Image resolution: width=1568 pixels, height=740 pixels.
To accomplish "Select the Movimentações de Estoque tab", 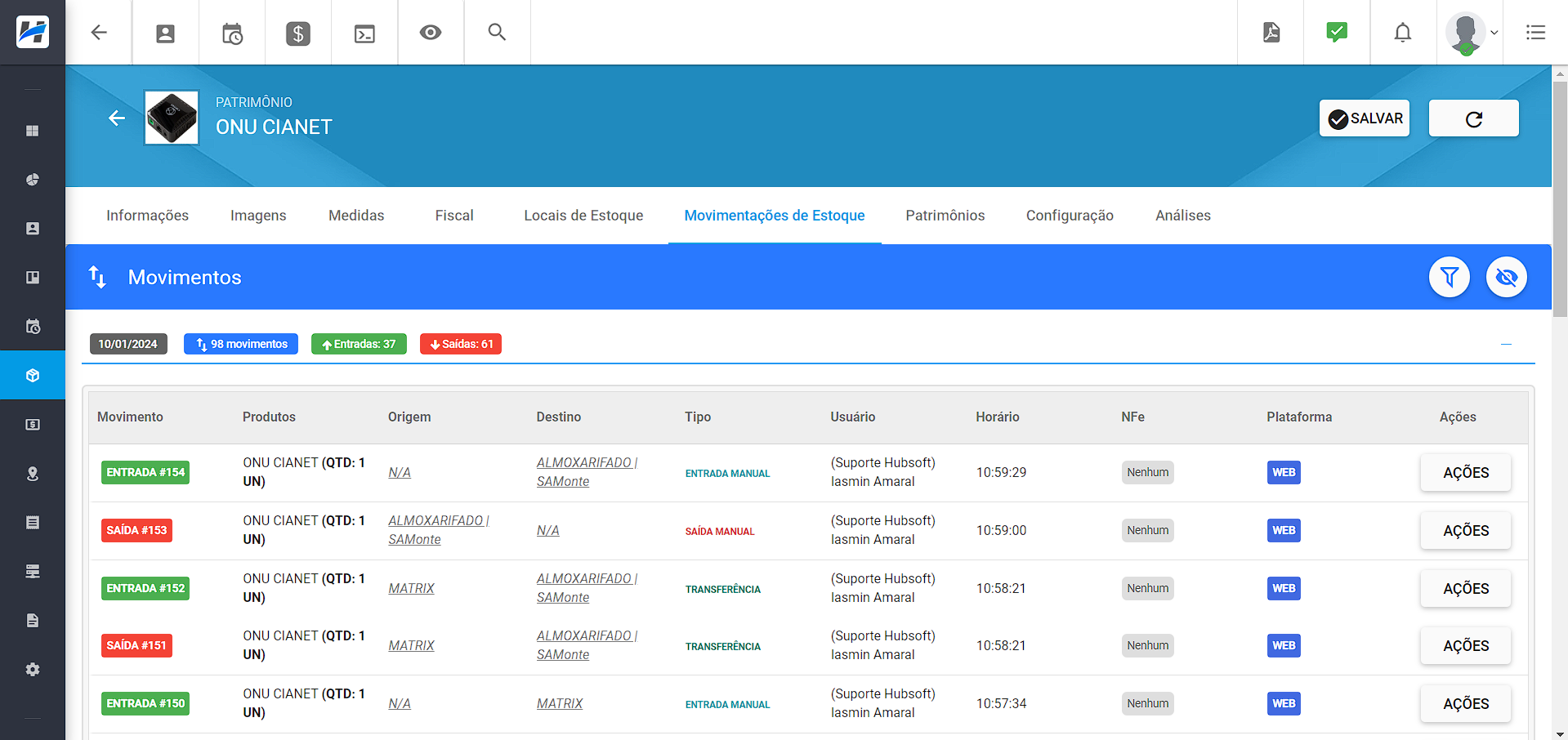I will (775, 216).
